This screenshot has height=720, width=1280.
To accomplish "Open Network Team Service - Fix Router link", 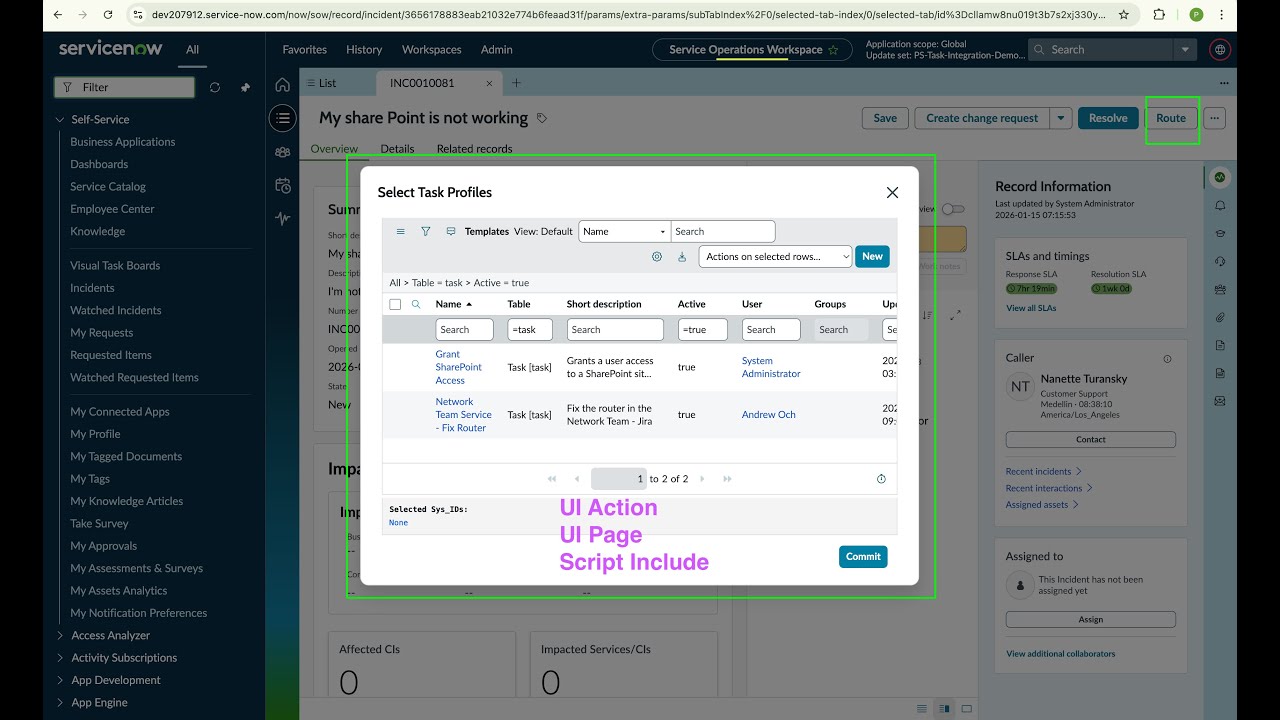I will 463,414.
